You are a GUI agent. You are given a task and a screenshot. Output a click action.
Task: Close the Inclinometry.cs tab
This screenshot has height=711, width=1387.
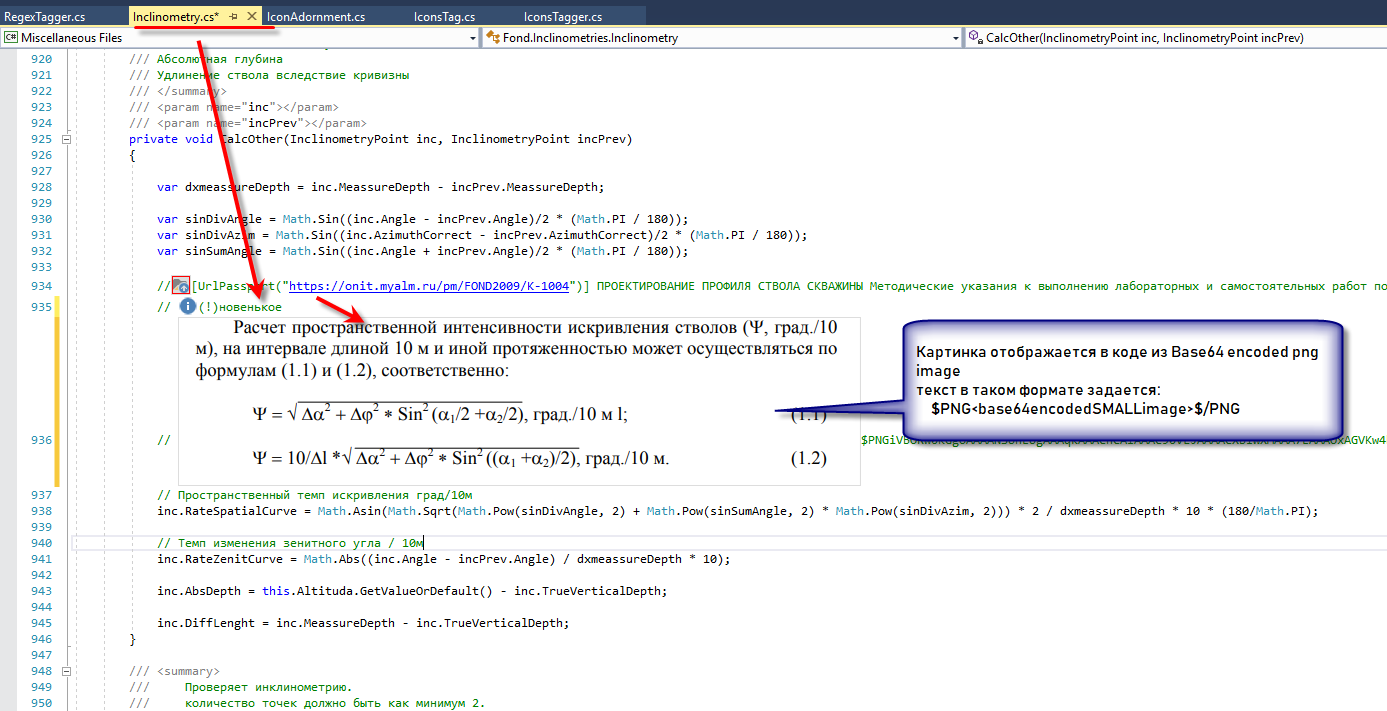[x=251, y=17]
